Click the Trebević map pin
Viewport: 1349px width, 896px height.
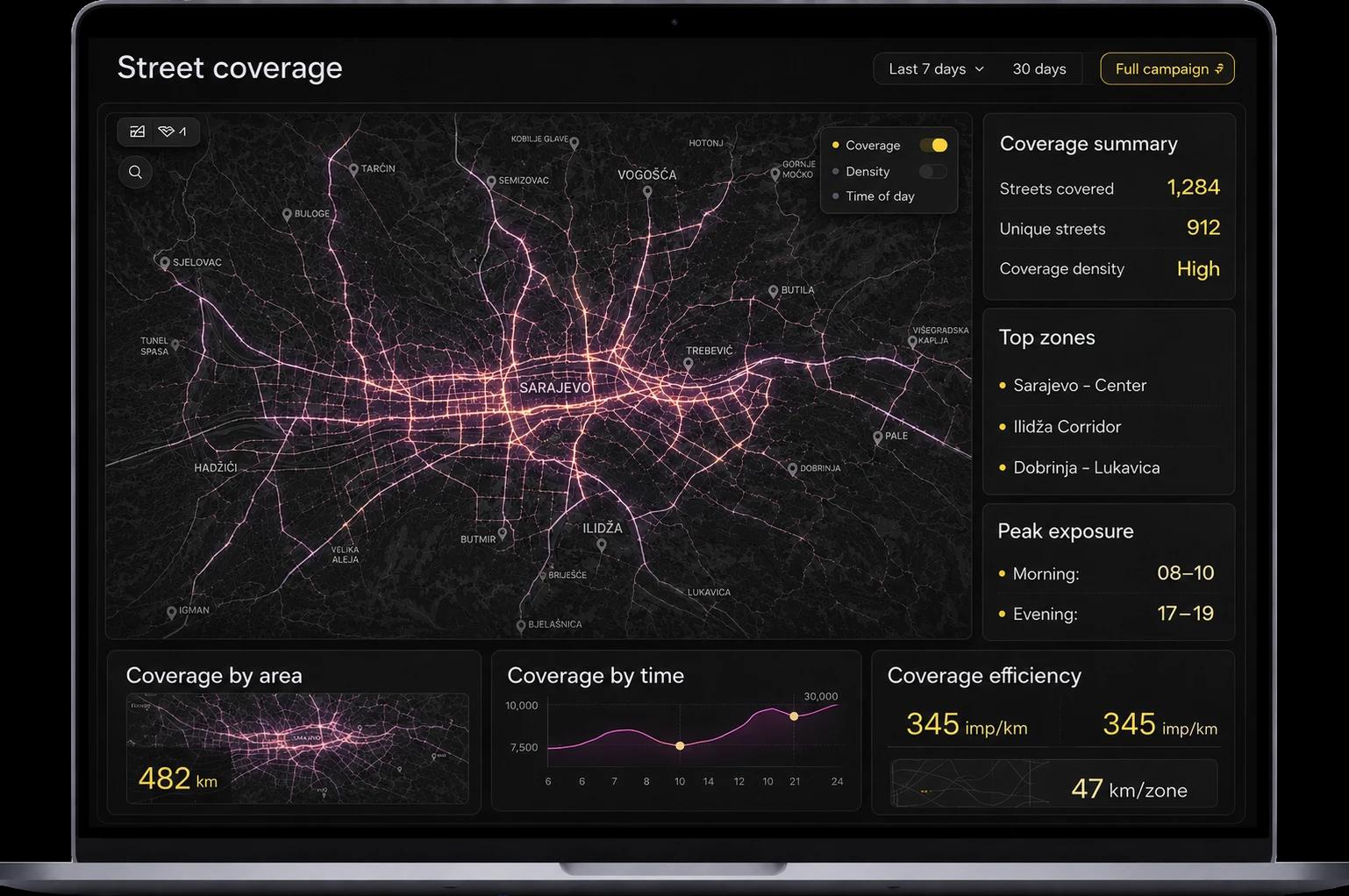(x=689, y=364)
